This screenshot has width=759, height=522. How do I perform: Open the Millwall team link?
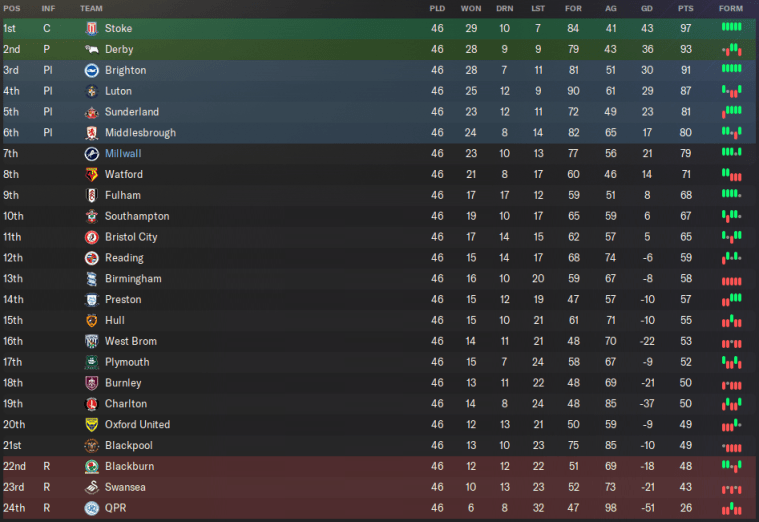pos(123,154)
